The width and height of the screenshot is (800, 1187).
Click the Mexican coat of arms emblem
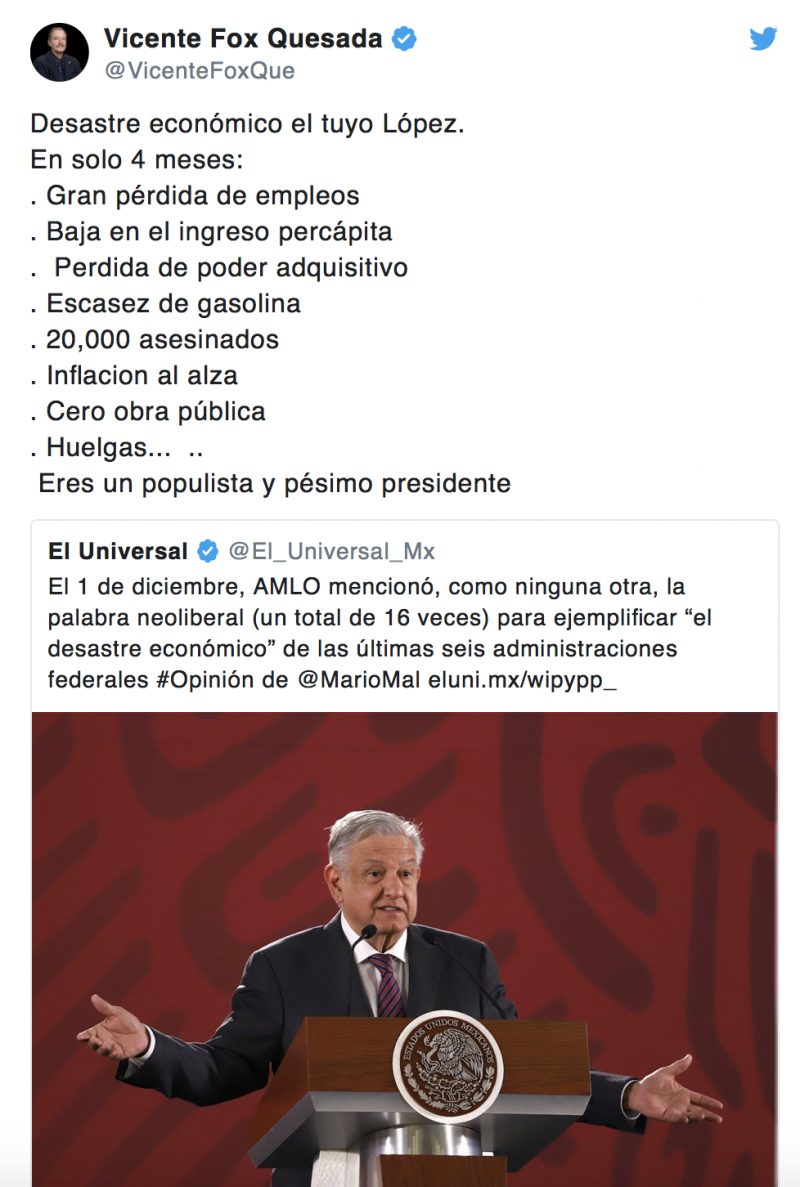click(x=447, y=1064)
